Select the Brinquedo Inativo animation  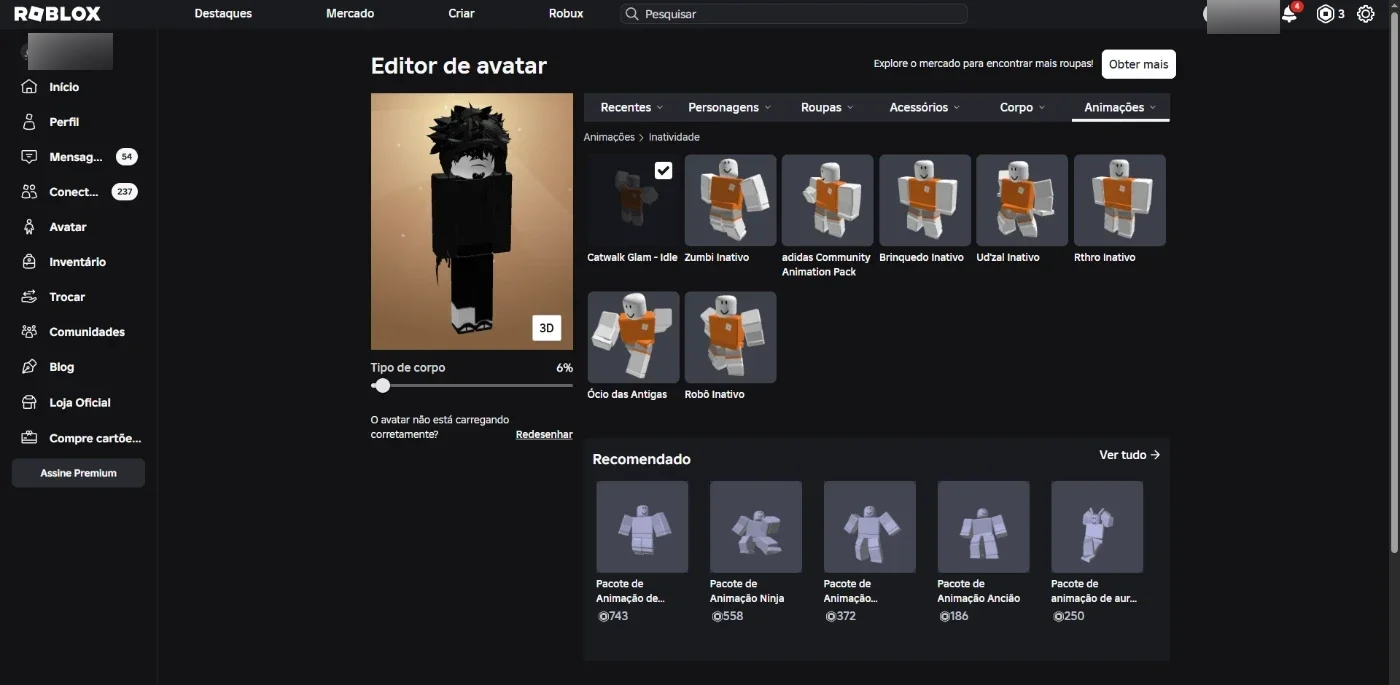925,200
